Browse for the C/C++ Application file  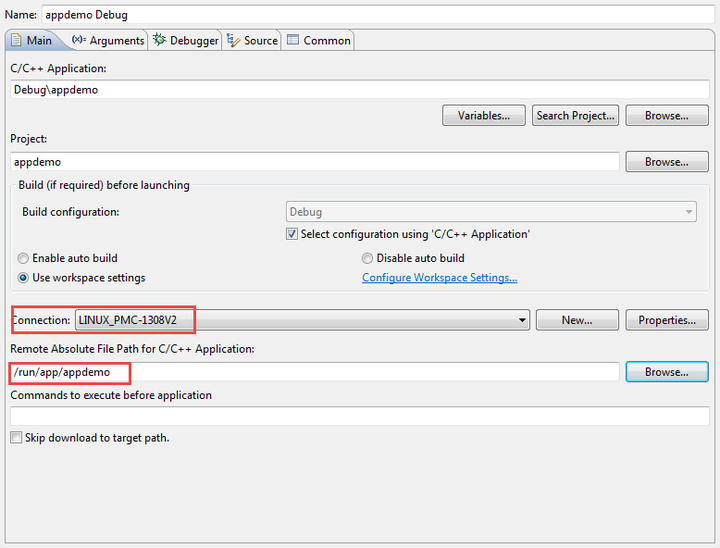(x=667, y=115)
